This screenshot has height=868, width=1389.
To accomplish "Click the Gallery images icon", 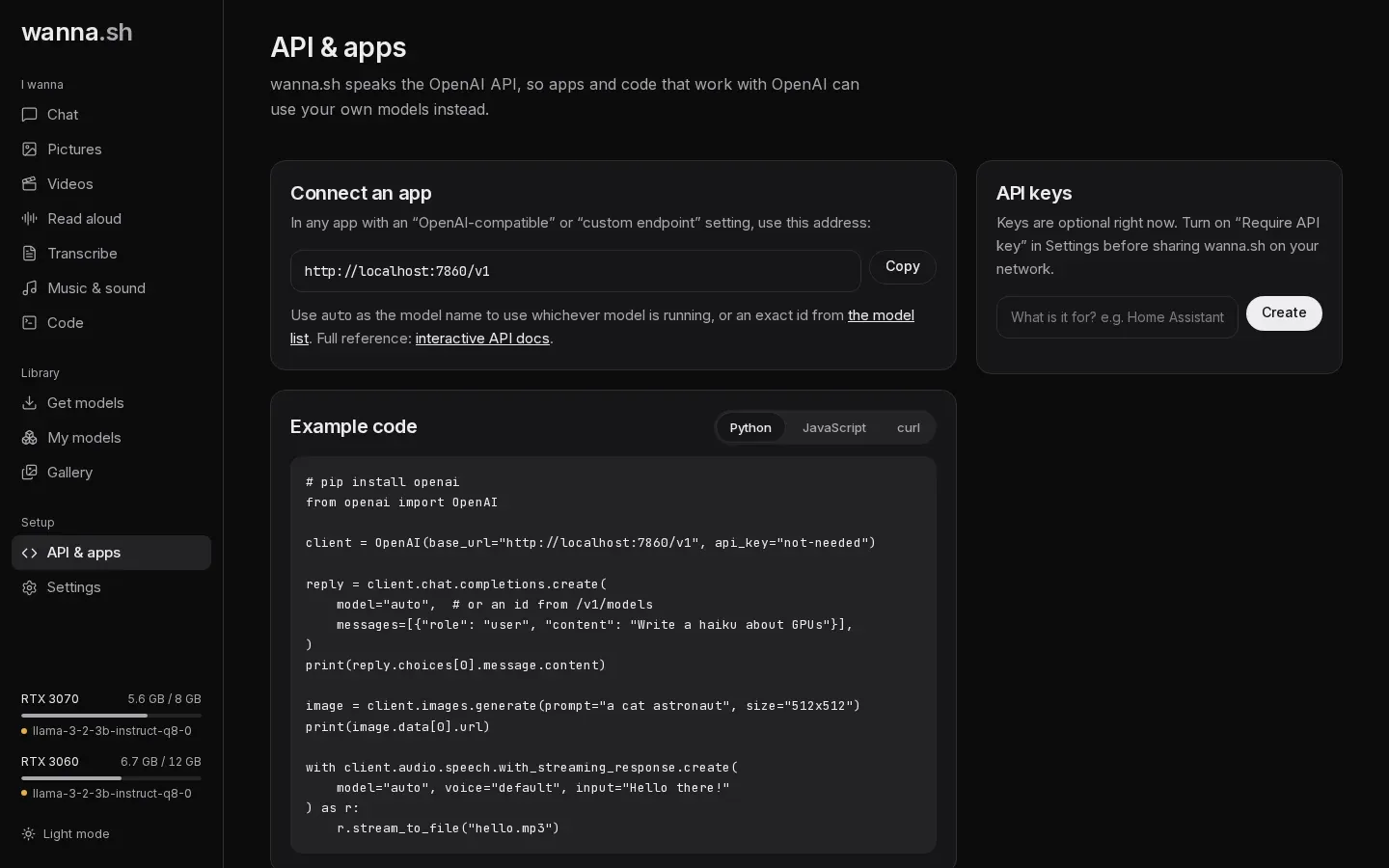I will point(29,473).
